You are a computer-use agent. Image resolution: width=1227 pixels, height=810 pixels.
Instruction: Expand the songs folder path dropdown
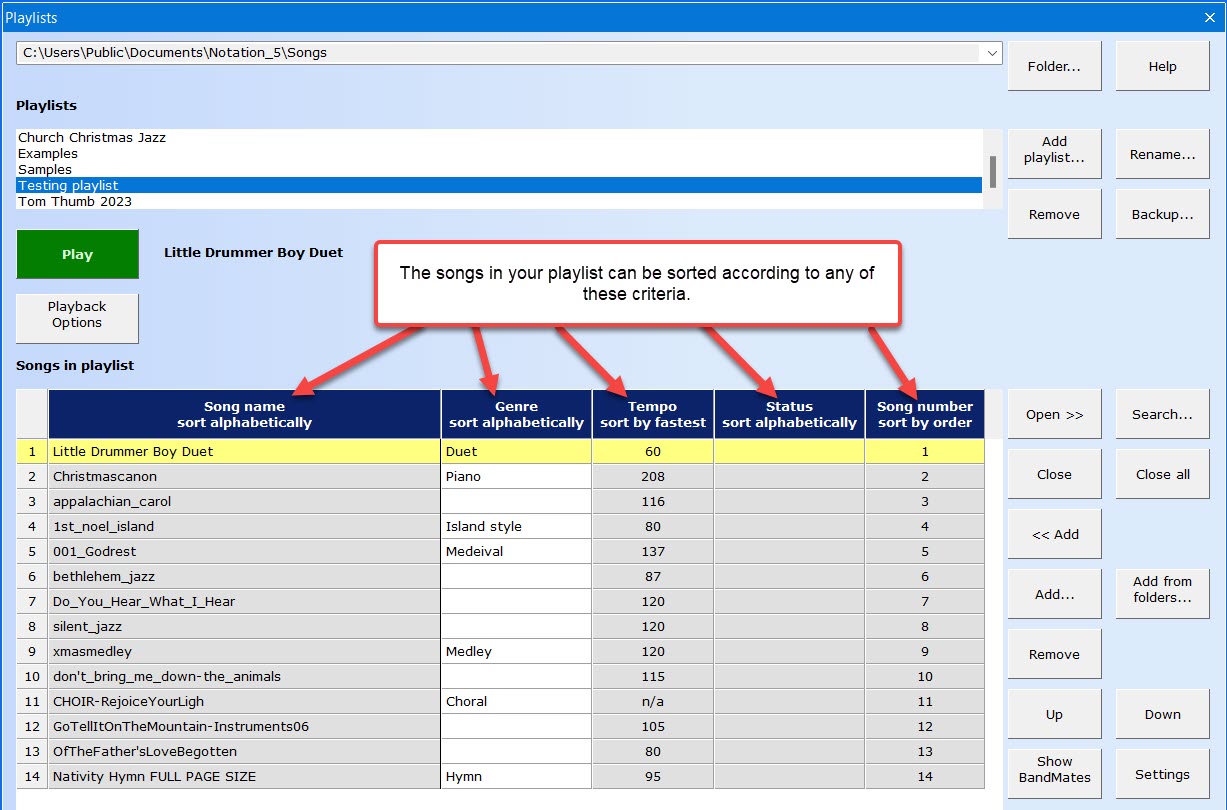coord(991,53)
